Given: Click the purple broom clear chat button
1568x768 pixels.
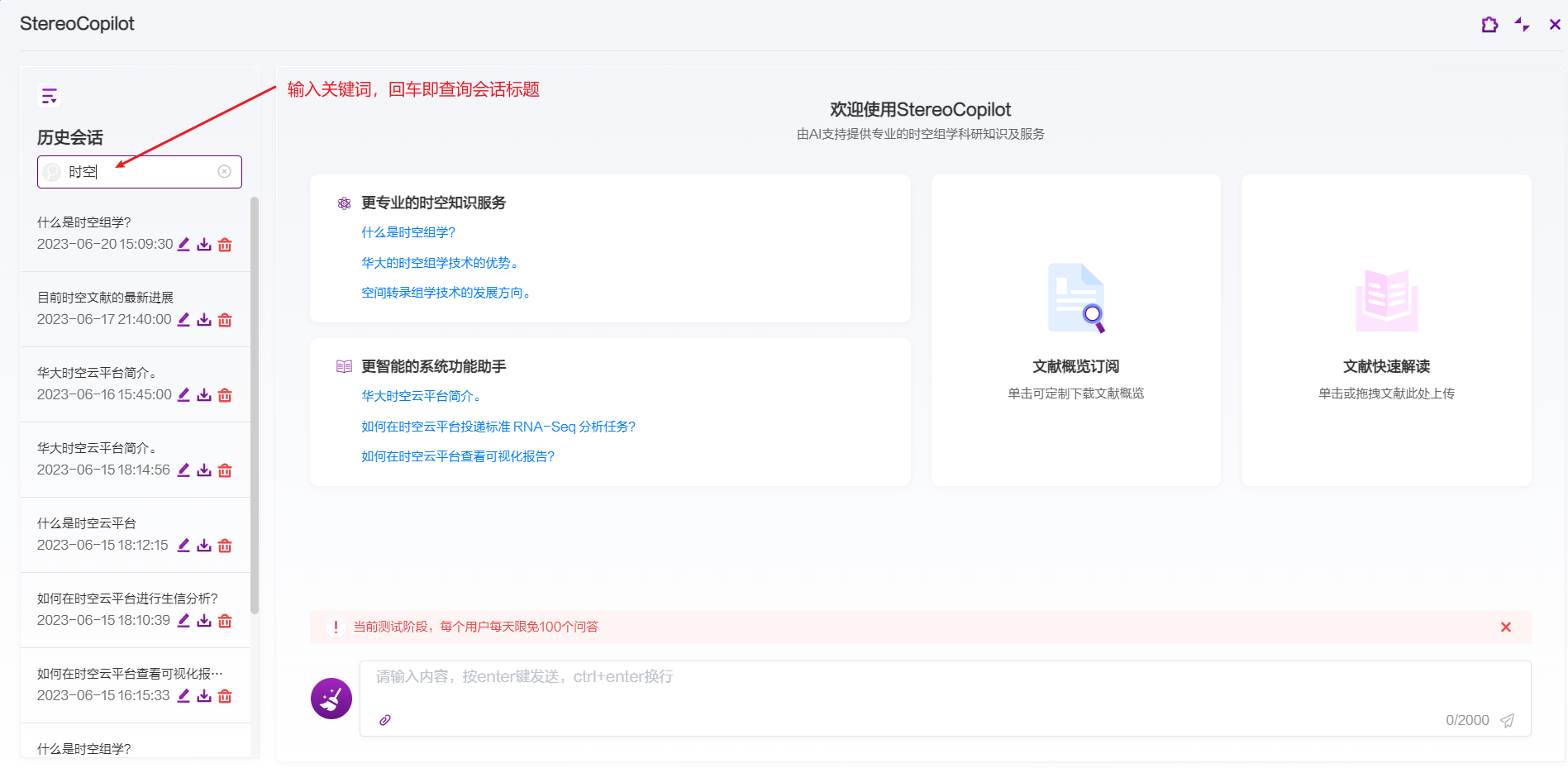Looking at the screenshot, I should tap(331, 699).
